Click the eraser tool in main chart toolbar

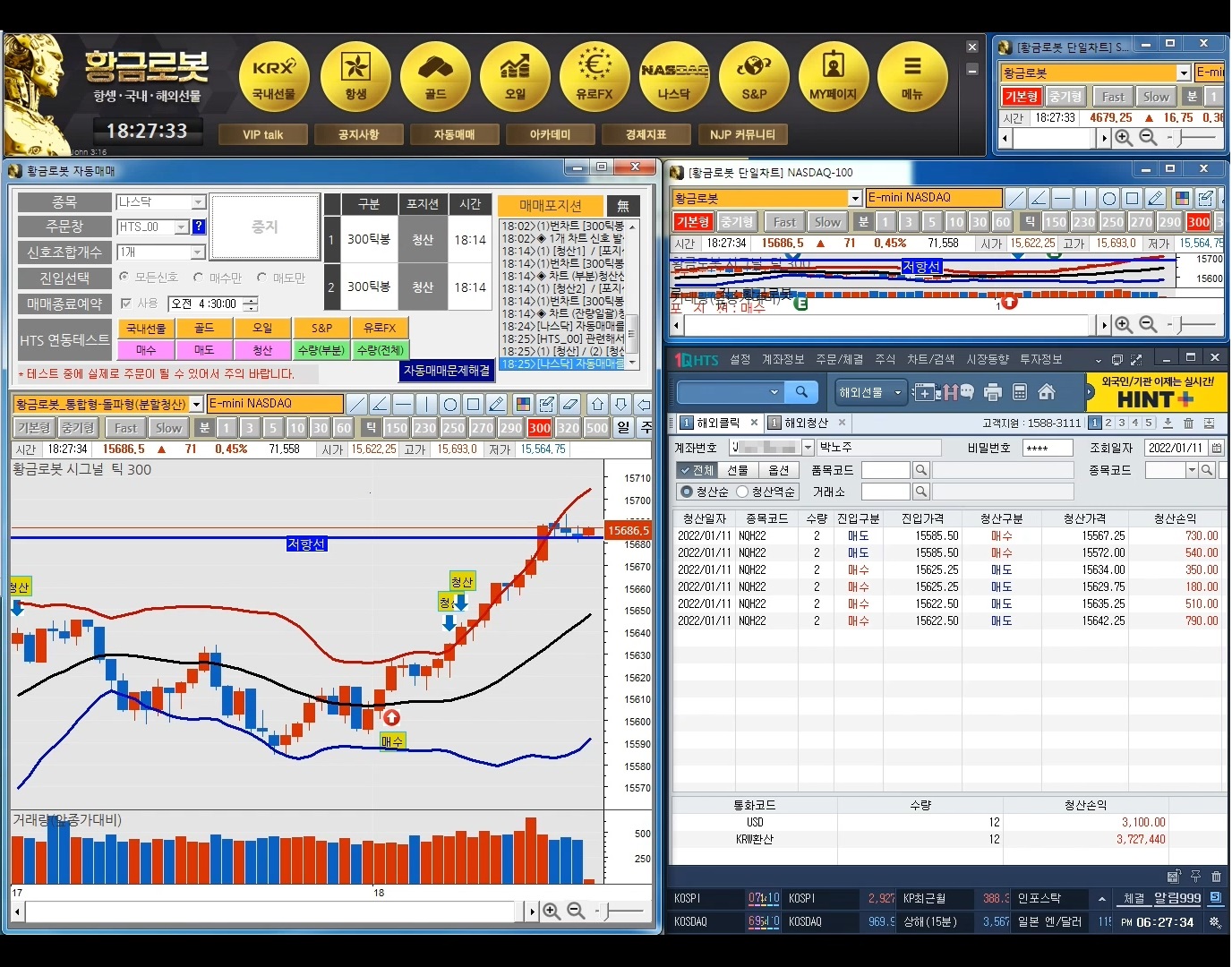pos(569,404)
